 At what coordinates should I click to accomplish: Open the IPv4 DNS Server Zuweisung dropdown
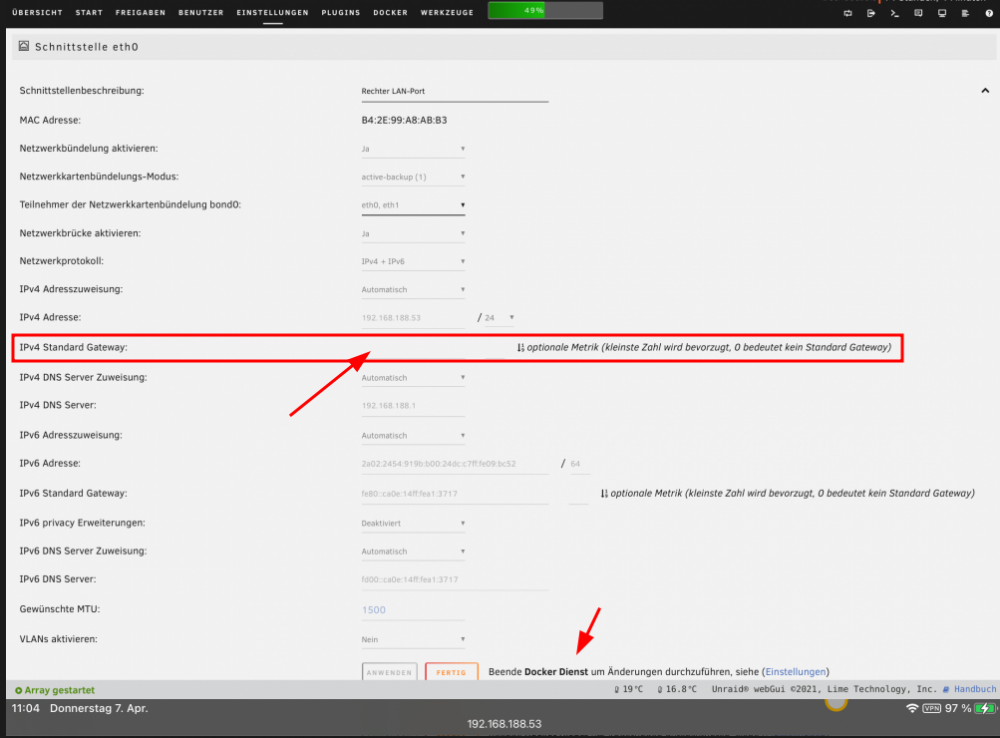coord(413,378)
